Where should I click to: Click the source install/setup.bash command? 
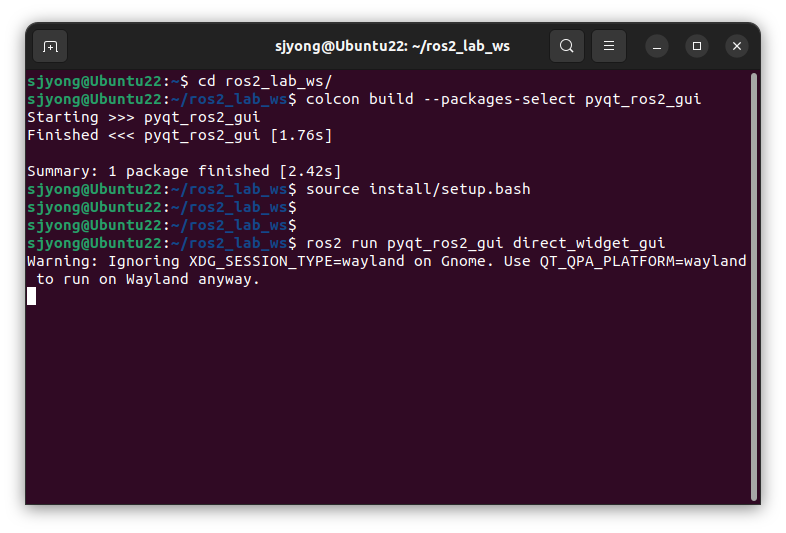point(418,189)
